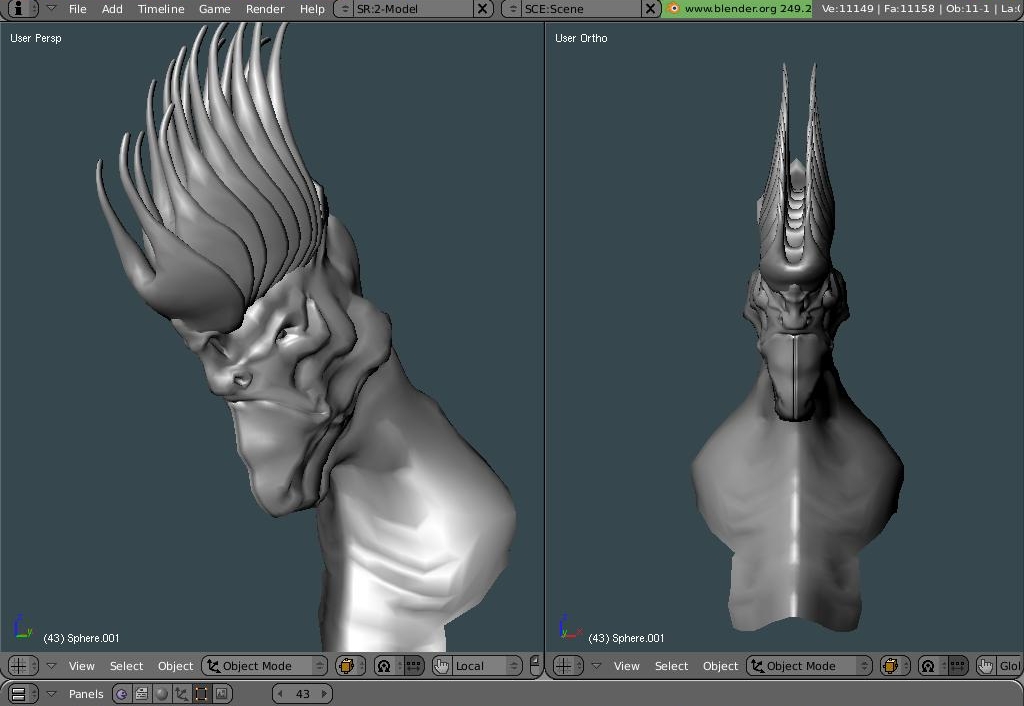Switch to the Object context axes button

182,694
